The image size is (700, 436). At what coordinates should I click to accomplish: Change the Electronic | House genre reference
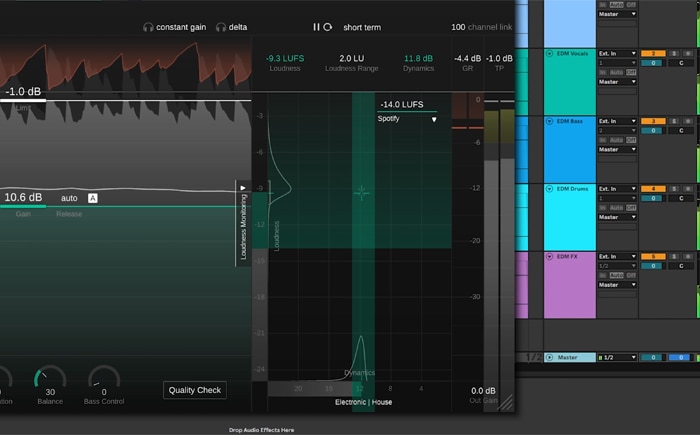click(363, 402)
